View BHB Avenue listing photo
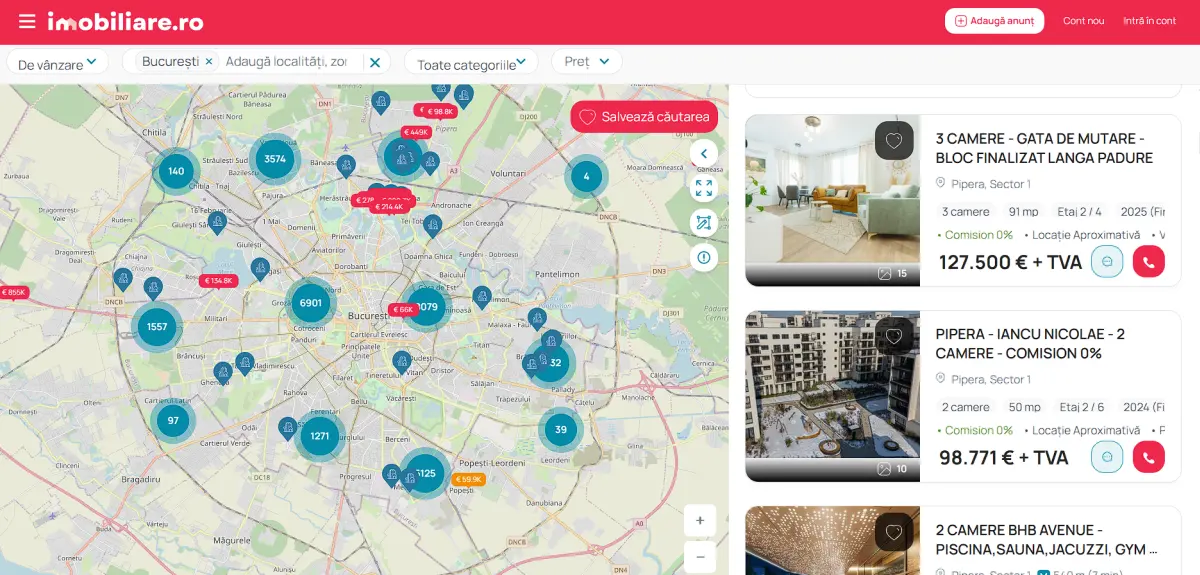Viewport: 1200px width, 575px height. tap(832, 540)
